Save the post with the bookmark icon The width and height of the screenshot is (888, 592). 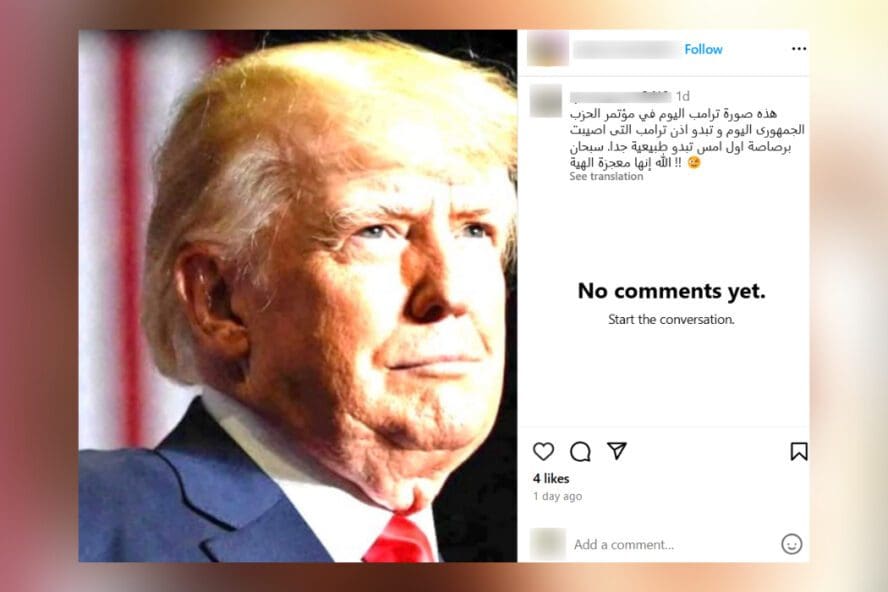(799, 452)
